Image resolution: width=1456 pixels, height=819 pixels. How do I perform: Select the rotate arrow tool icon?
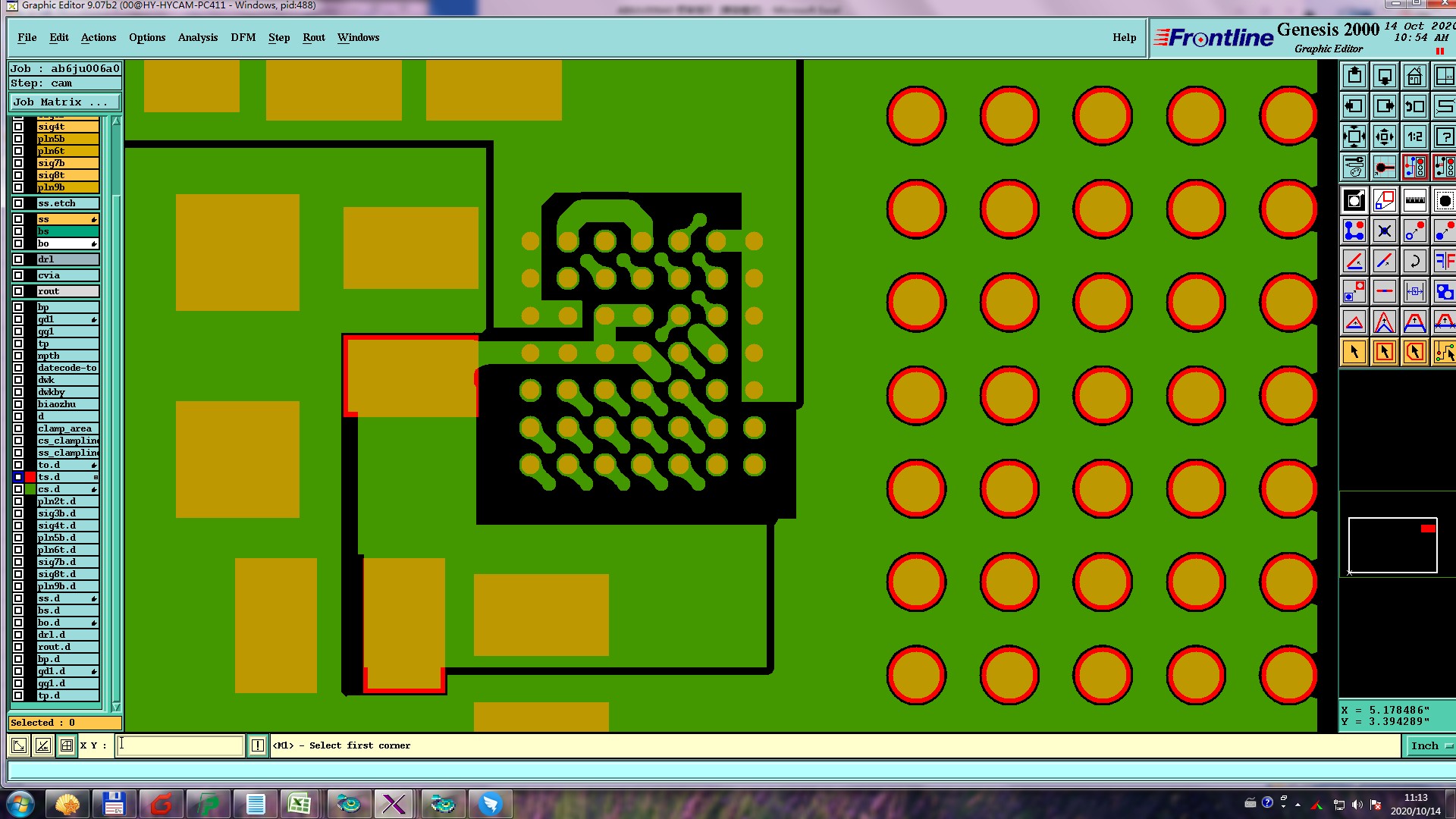(x=1414, y=262)
